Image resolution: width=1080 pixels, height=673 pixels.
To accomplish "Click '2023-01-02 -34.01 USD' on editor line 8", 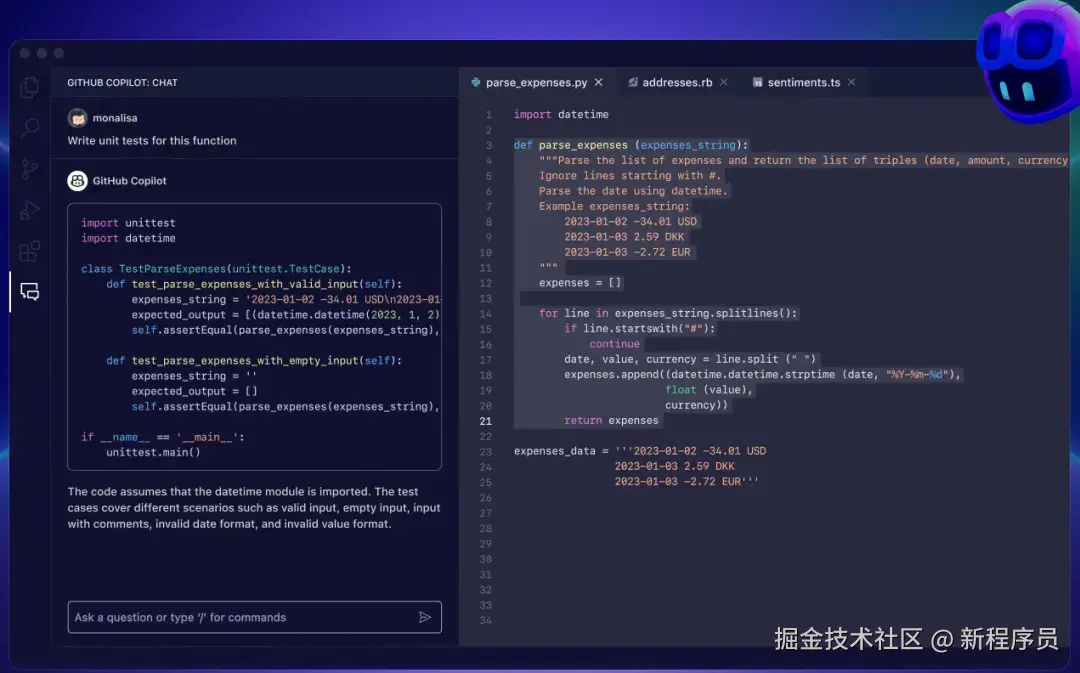I will pos(630,222).
